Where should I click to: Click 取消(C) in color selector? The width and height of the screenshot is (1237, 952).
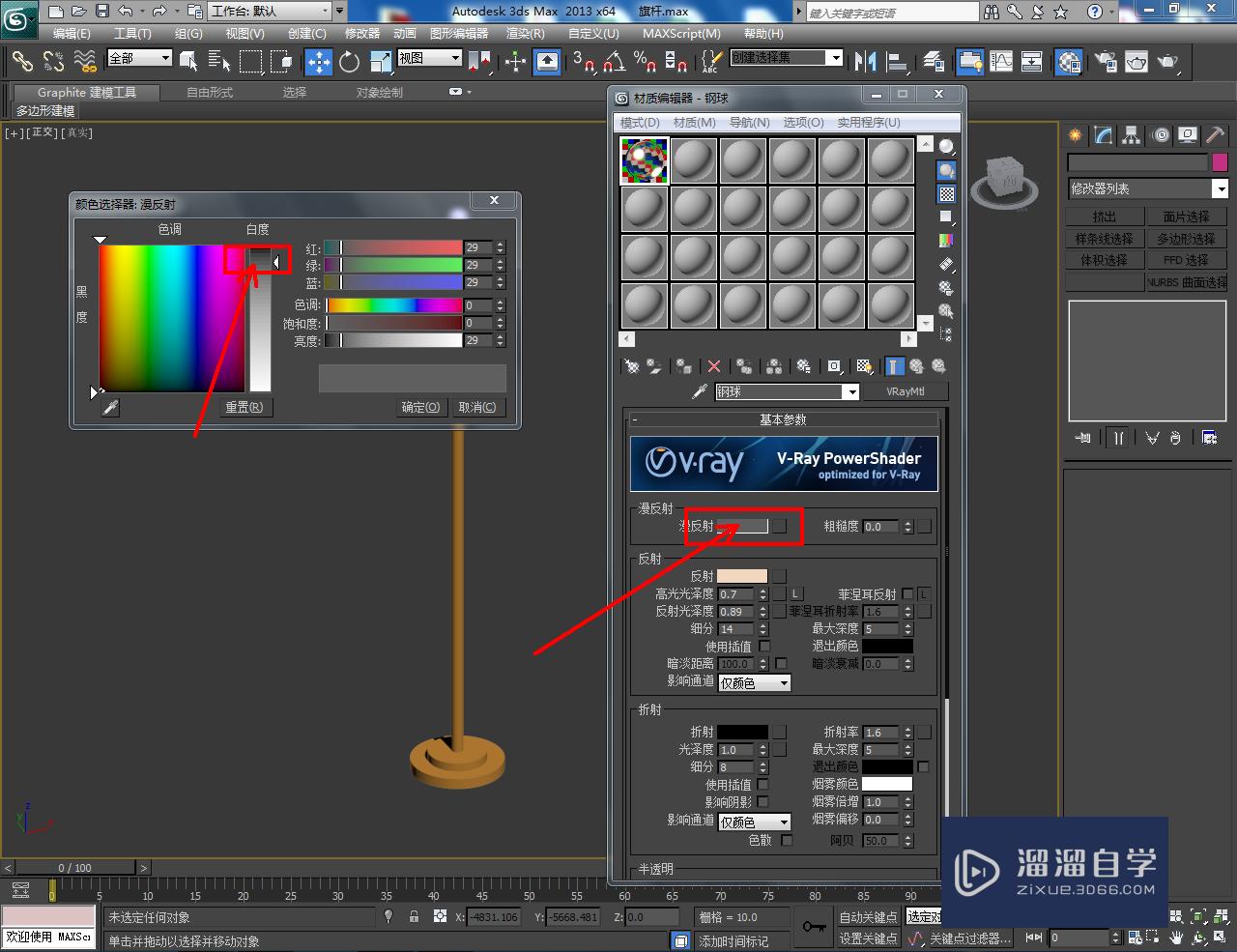(x=477, y=408)
